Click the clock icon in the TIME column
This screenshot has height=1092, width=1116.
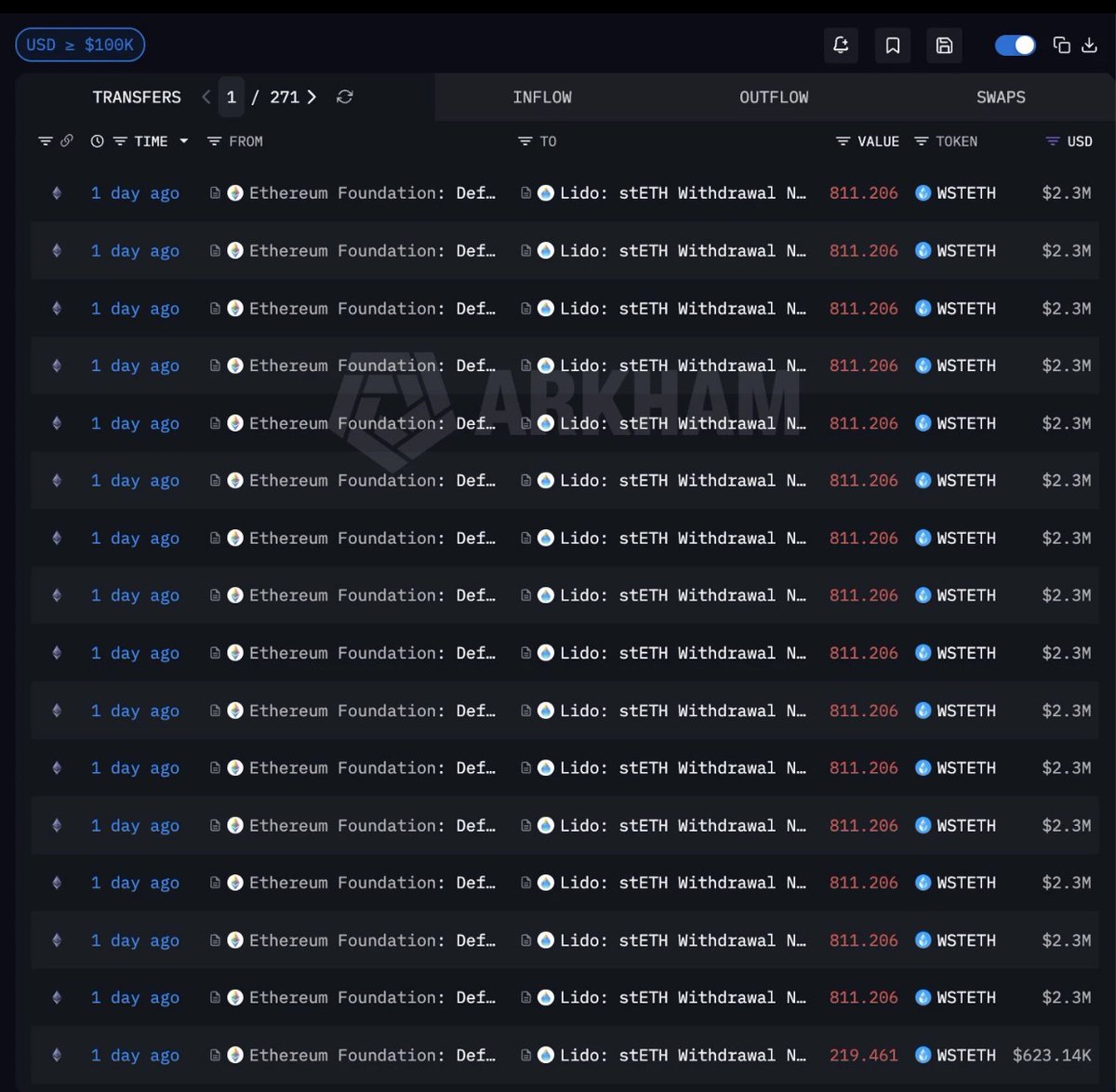[97, 140]
